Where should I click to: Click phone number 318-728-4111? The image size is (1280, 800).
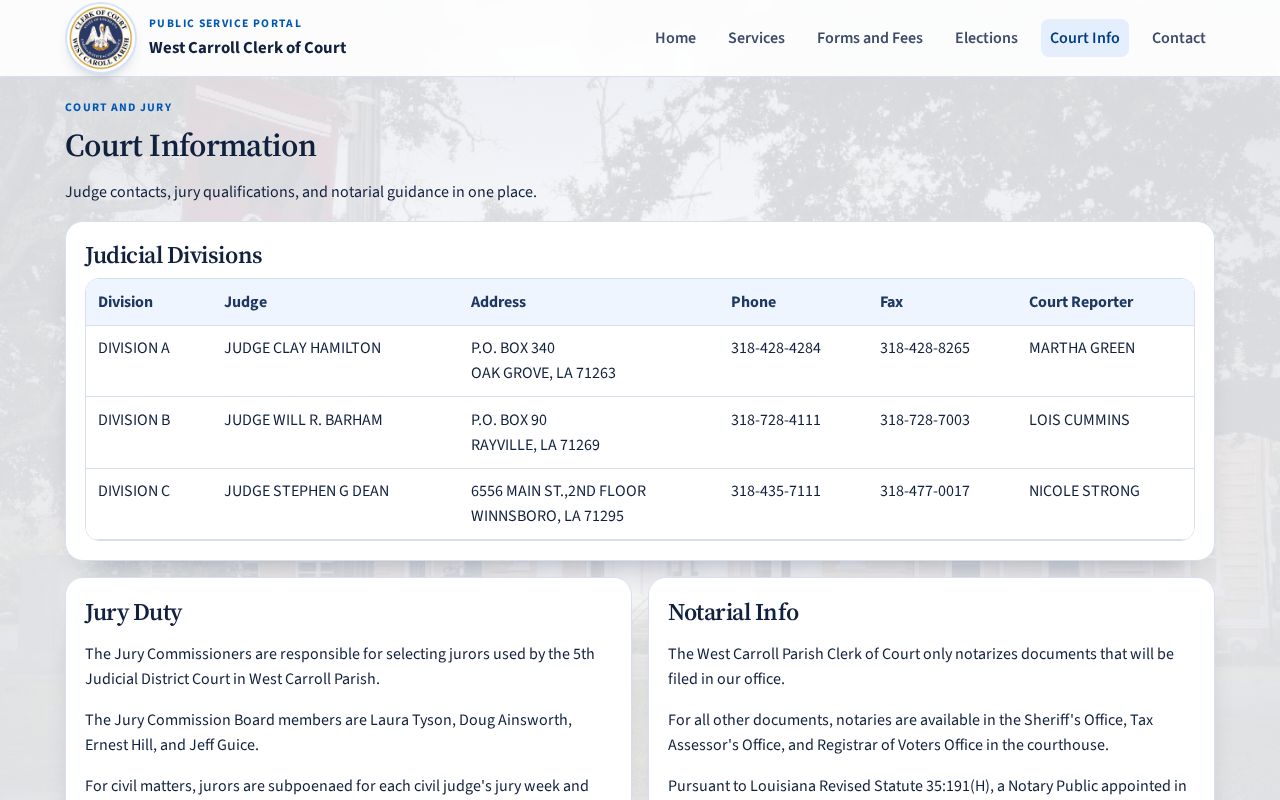pyautogui.click(x=776, y=420)
